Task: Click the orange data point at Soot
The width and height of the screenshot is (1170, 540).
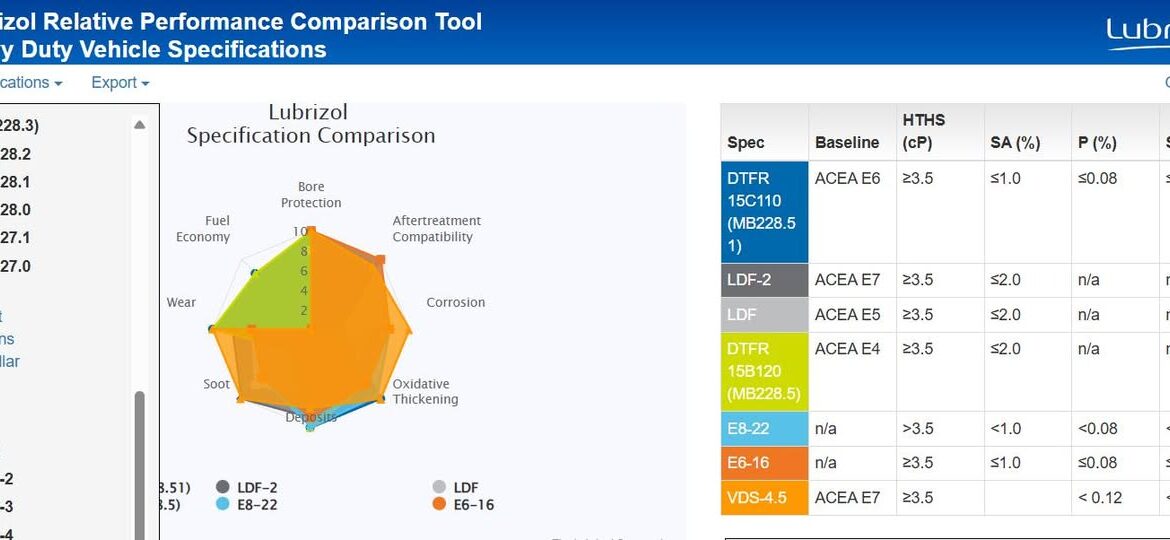Action: click(x=240, y=399)
